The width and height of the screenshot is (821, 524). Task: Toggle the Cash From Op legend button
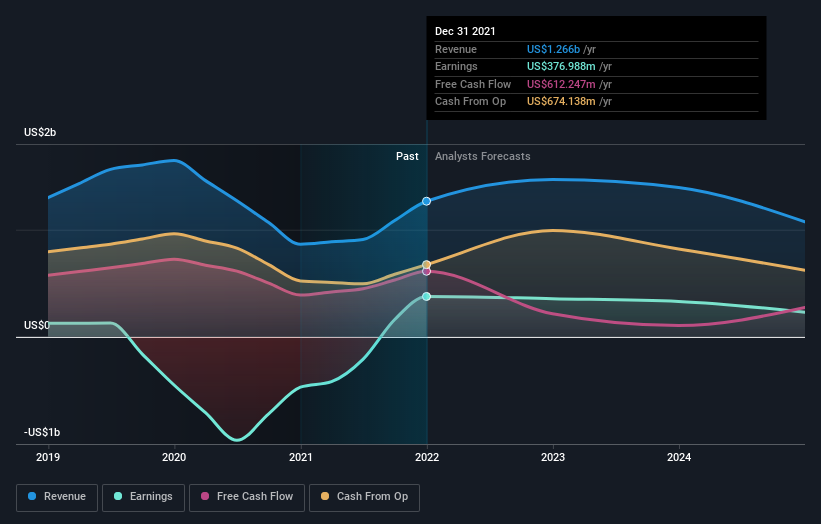[x=364, y=497]
